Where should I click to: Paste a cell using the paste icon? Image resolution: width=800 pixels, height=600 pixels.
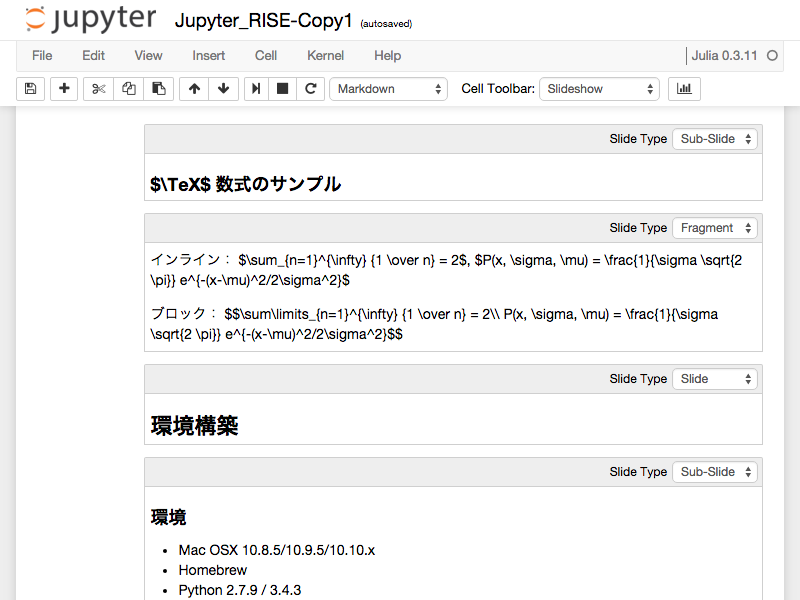159,89
